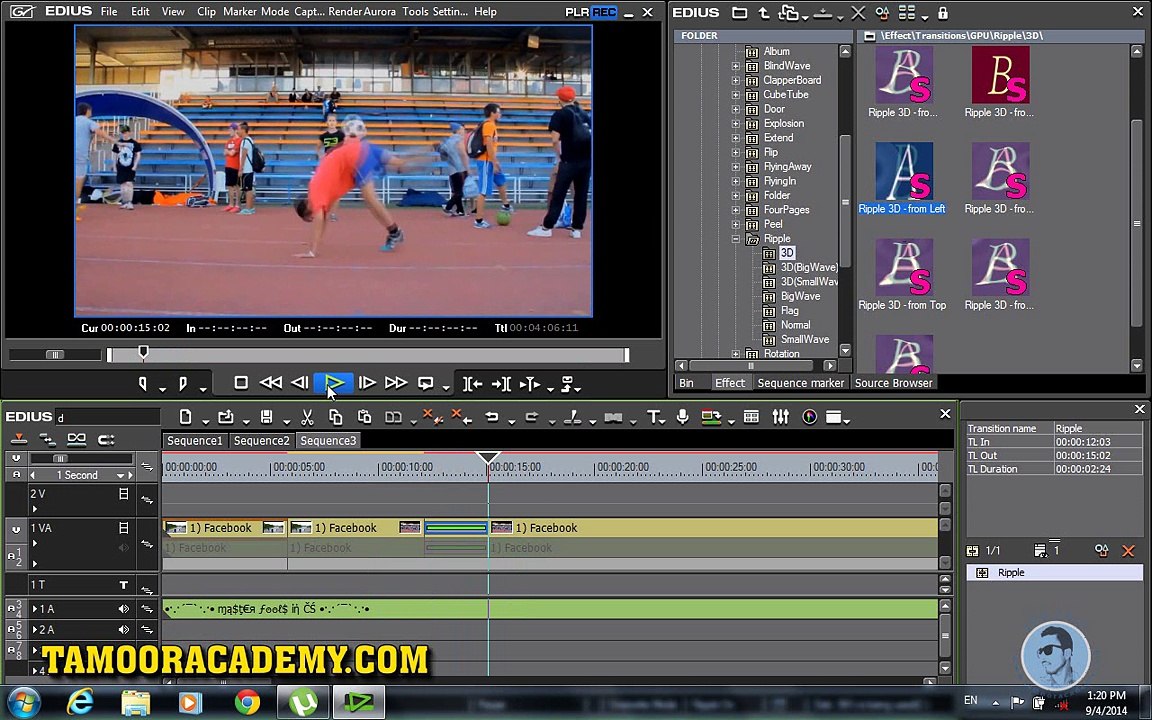Expand the Explosion folder in the tree
The width and height of the screenshot is (1152, 720).
[735, 123]
